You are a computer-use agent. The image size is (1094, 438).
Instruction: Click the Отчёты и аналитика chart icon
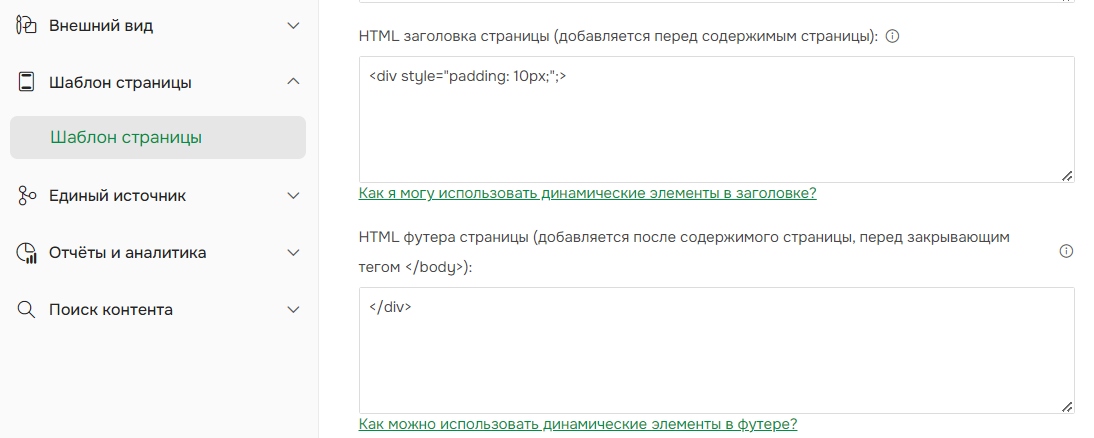pos(27,253)
